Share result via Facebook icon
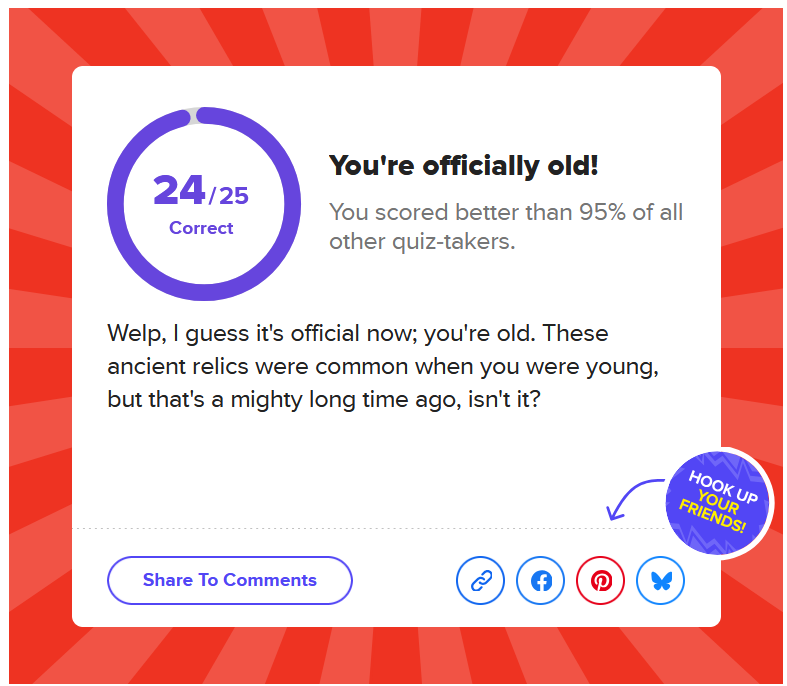 pos(541,580)
